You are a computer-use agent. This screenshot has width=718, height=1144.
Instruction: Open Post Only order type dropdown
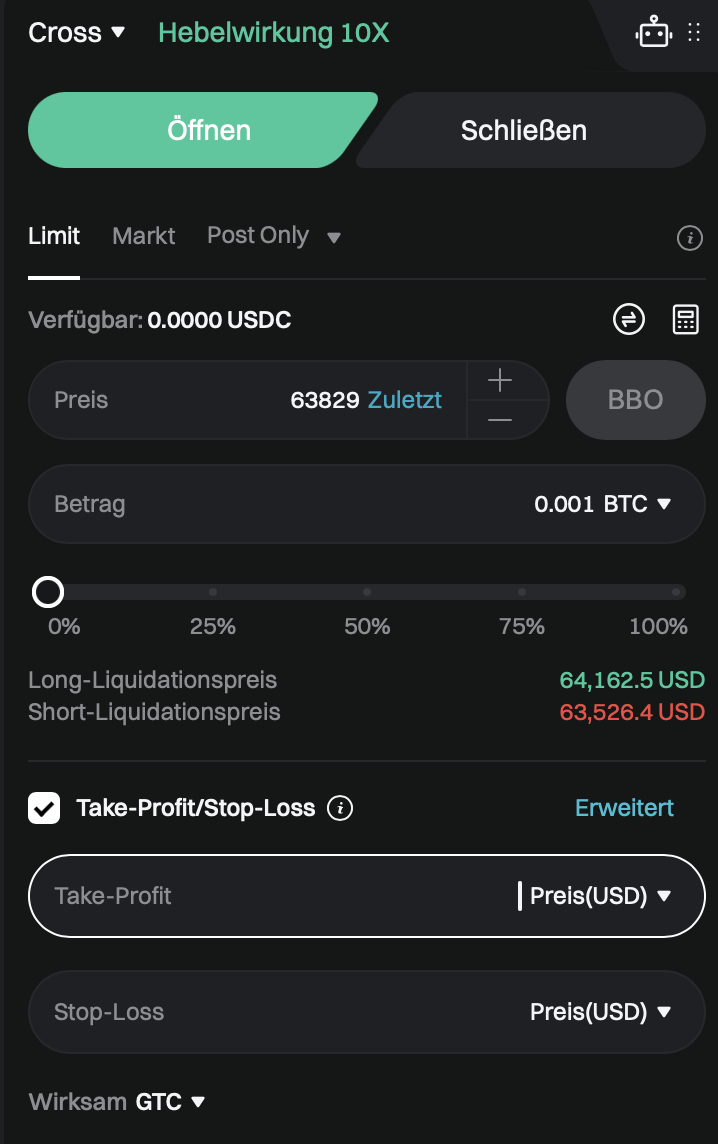point(274,236)
